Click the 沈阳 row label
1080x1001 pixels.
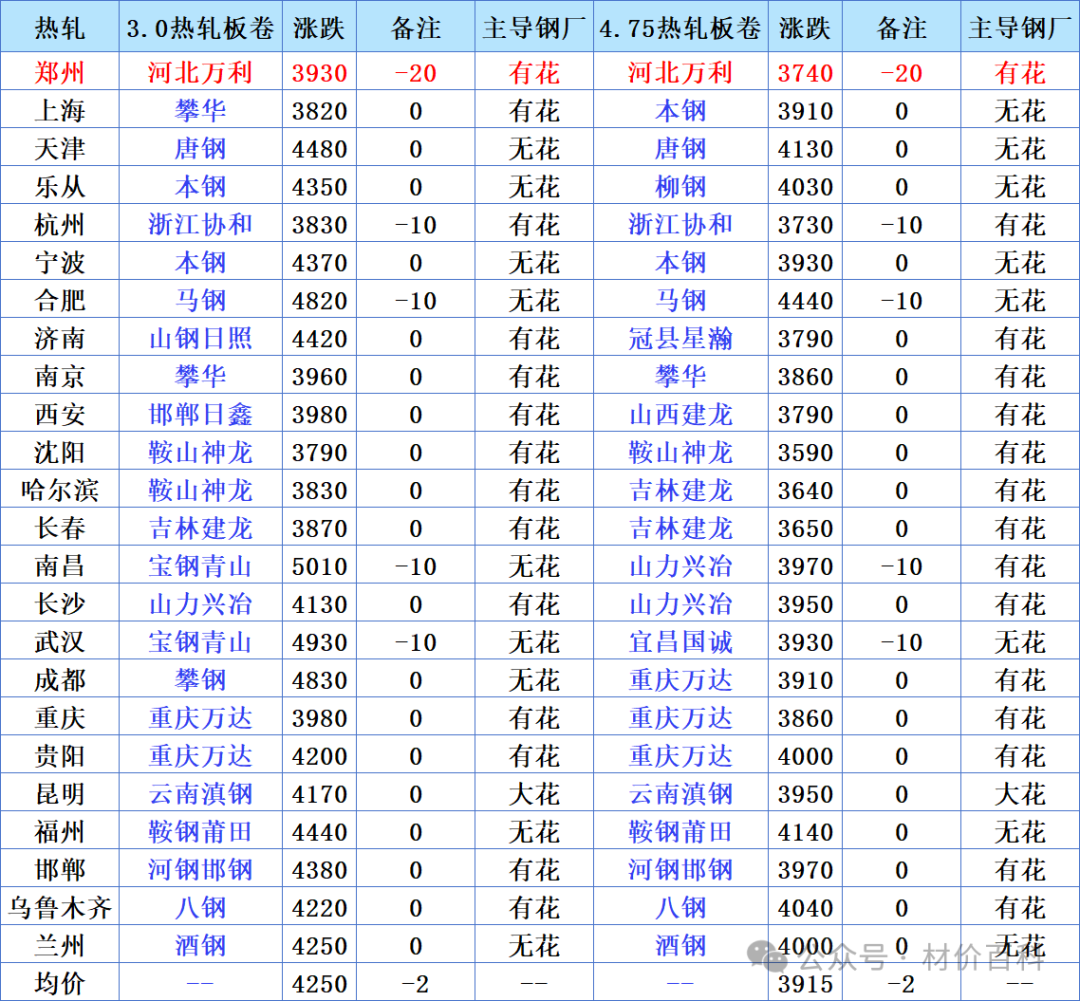point(60,452)
